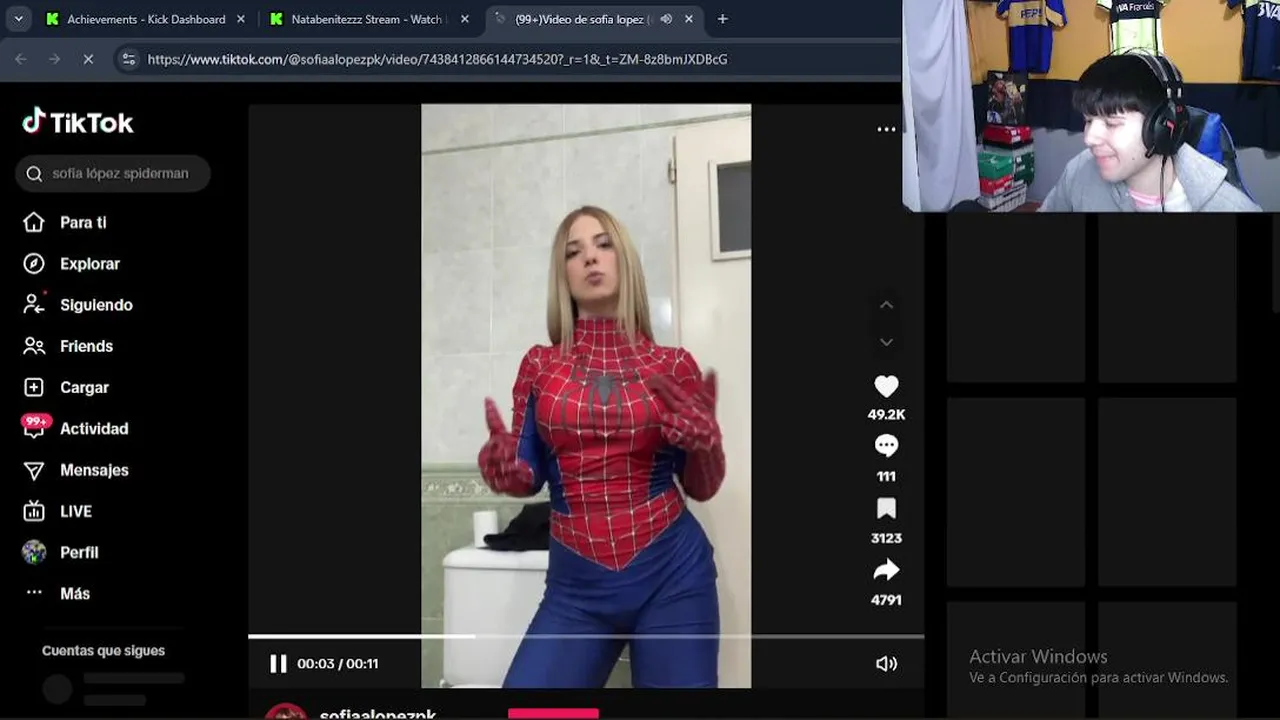Go to previous video with up chevron
Screen dimensions: 1280x720
point(886,304)
